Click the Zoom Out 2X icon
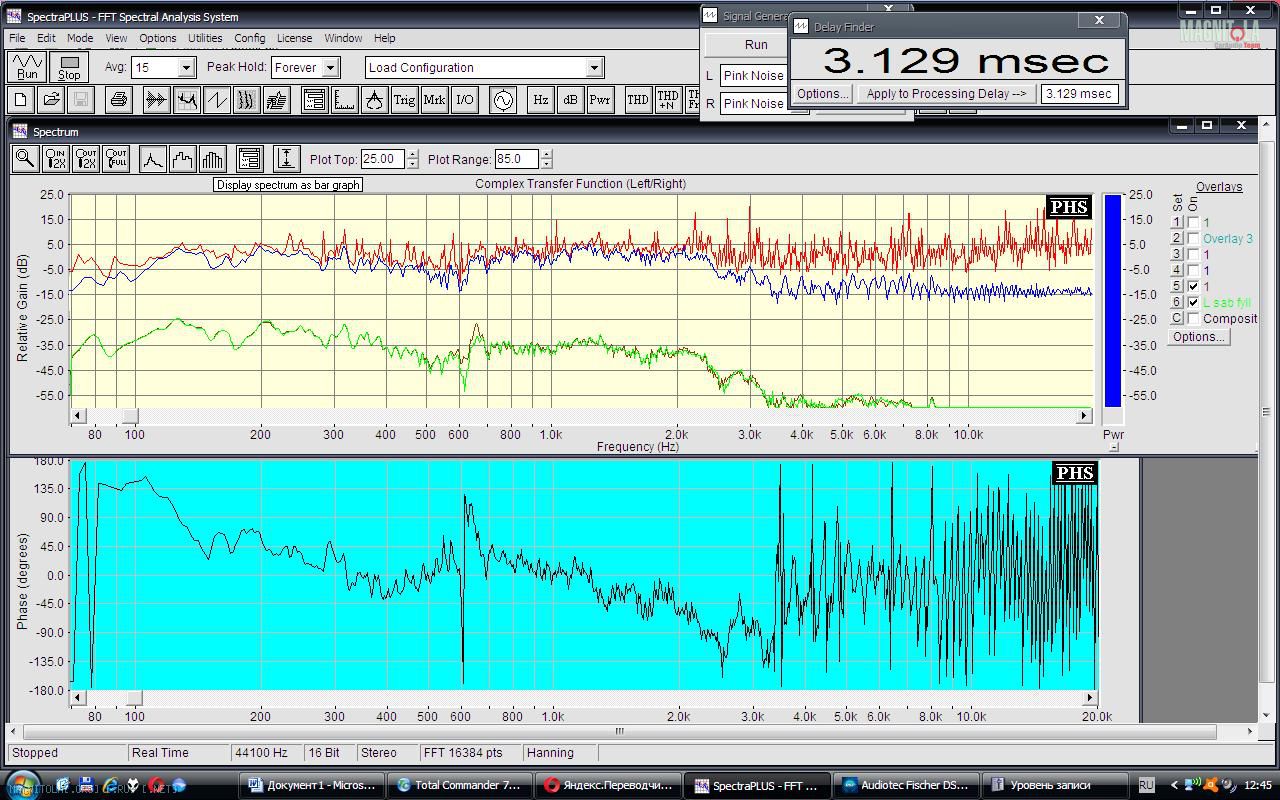This screenshot has height=800, width=1280. tap(86, 158)
